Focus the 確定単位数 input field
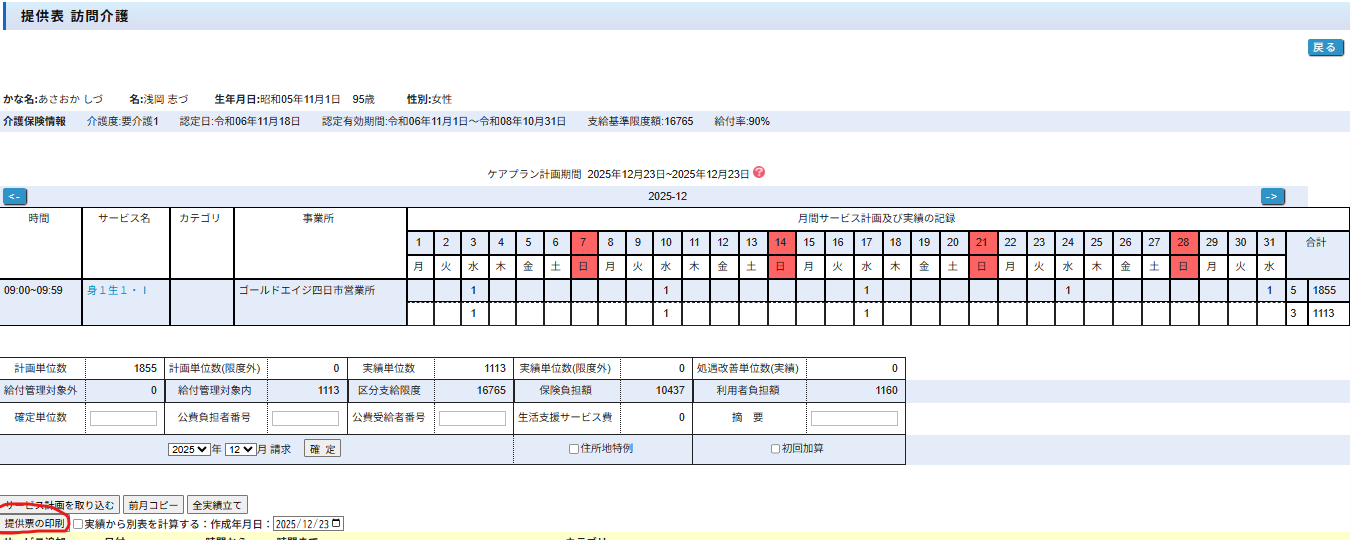Screen dimensions: 1351x540 click(123, 418)
